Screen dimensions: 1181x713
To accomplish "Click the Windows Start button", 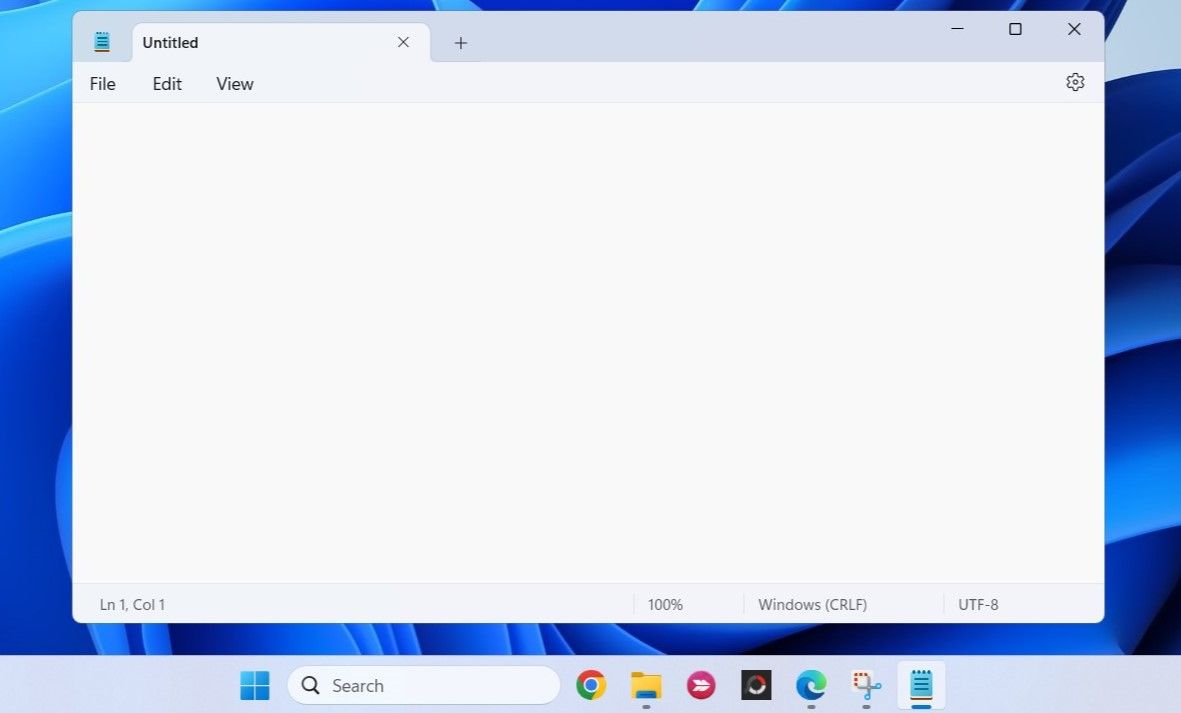I will tap(254, 685).
